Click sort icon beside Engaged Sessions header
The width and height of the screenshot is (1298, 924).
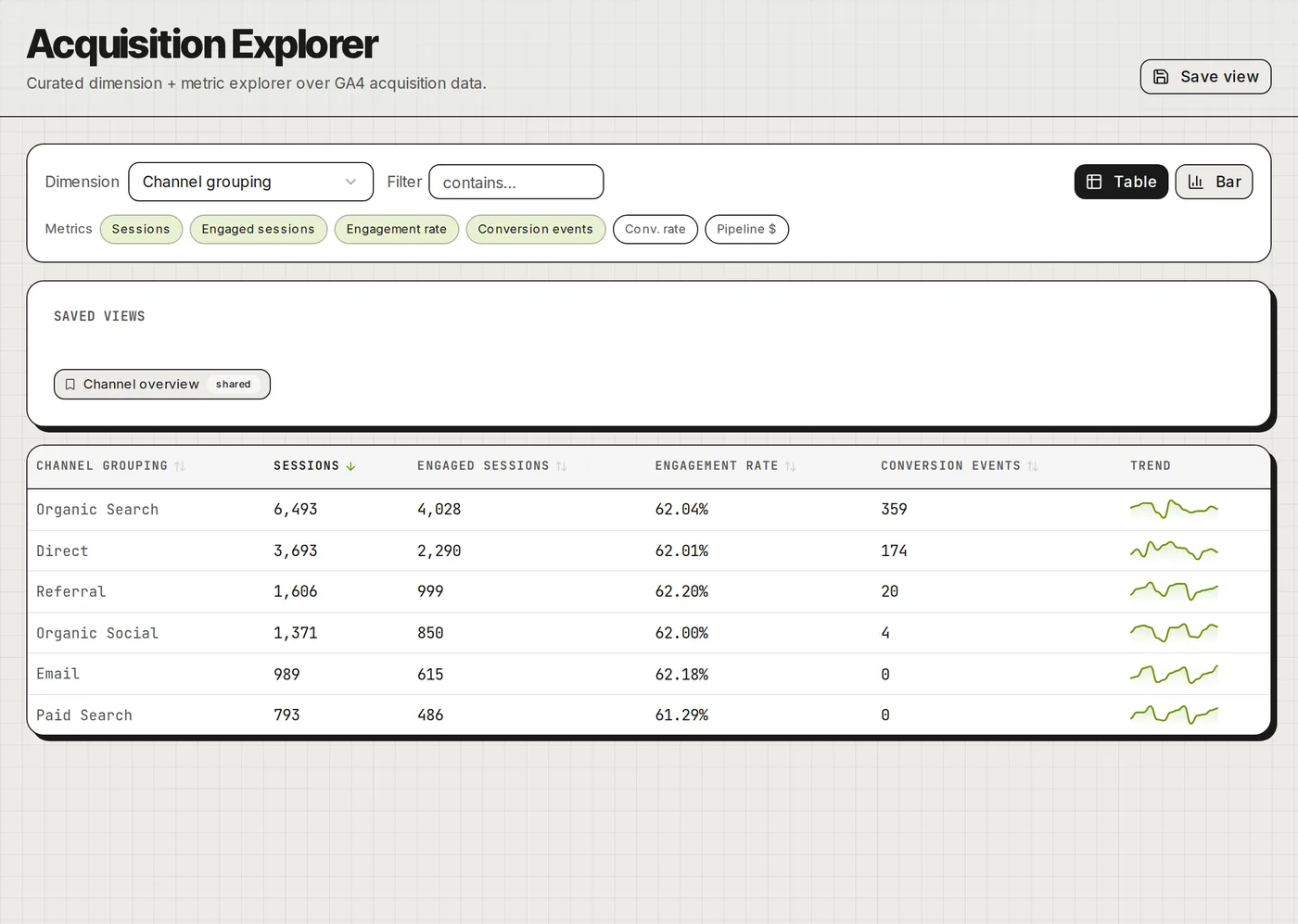(x=561, y=466)
